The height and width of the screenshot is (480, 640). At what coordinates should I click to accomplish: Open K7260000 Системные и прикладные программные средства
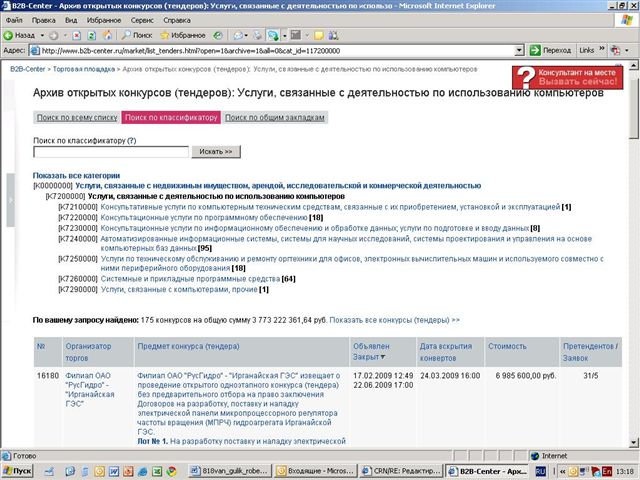click(190, 279)
